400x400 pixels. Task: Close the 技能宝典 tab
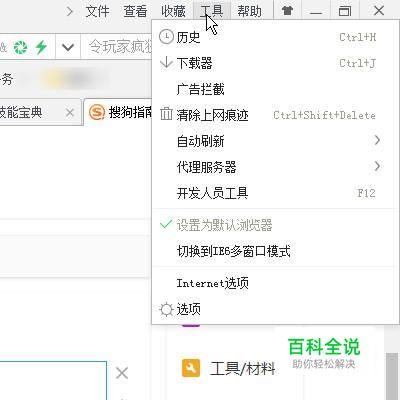coord(70,113)
